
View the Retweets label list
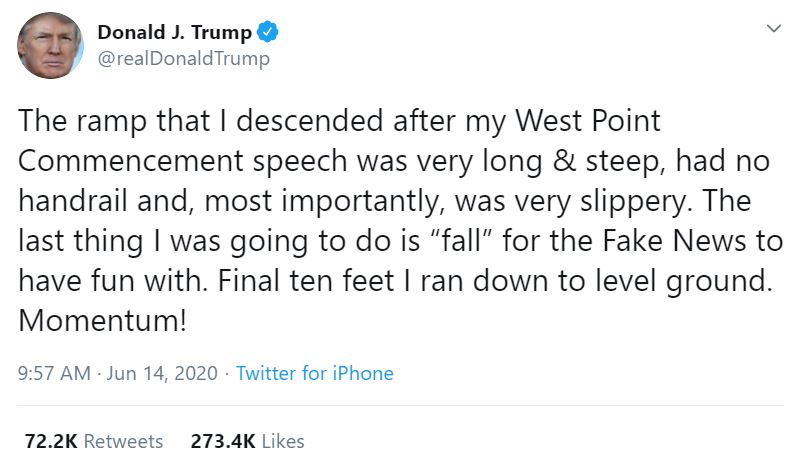[x=123, y=441]
